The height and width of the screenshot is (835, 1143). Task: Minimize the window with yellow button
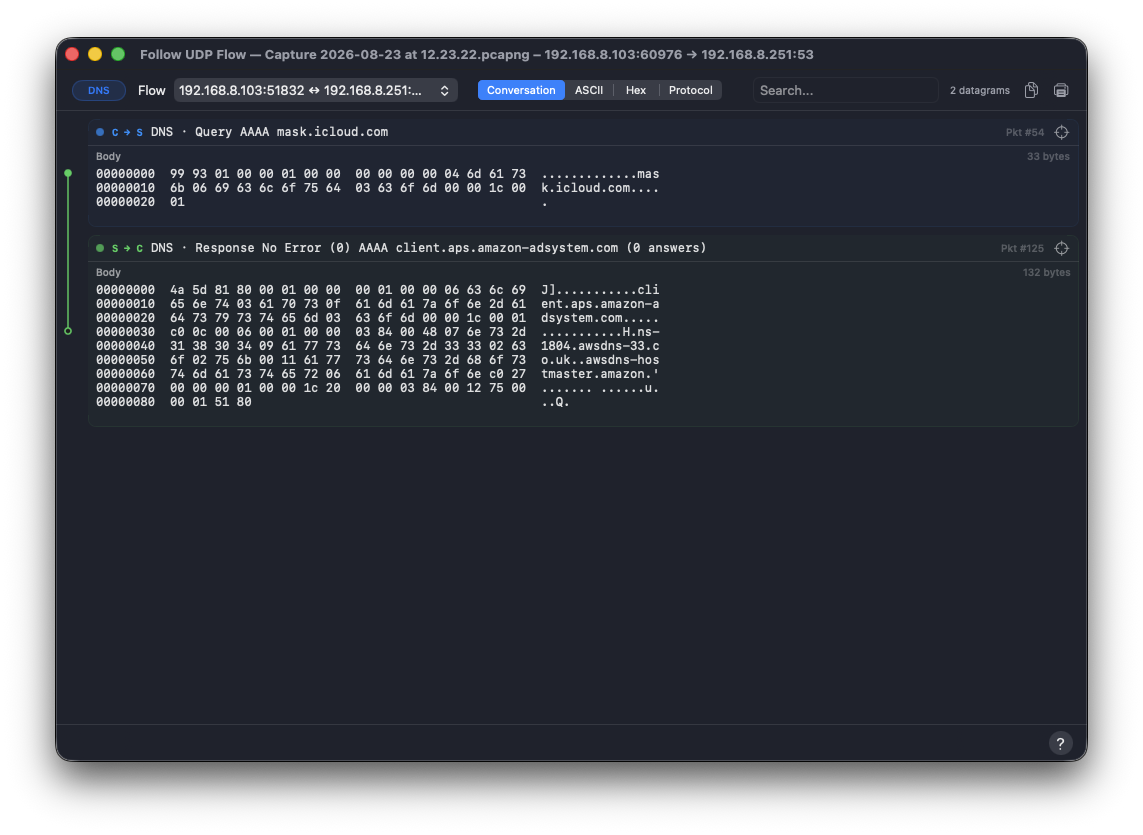(x=95, y=54)
